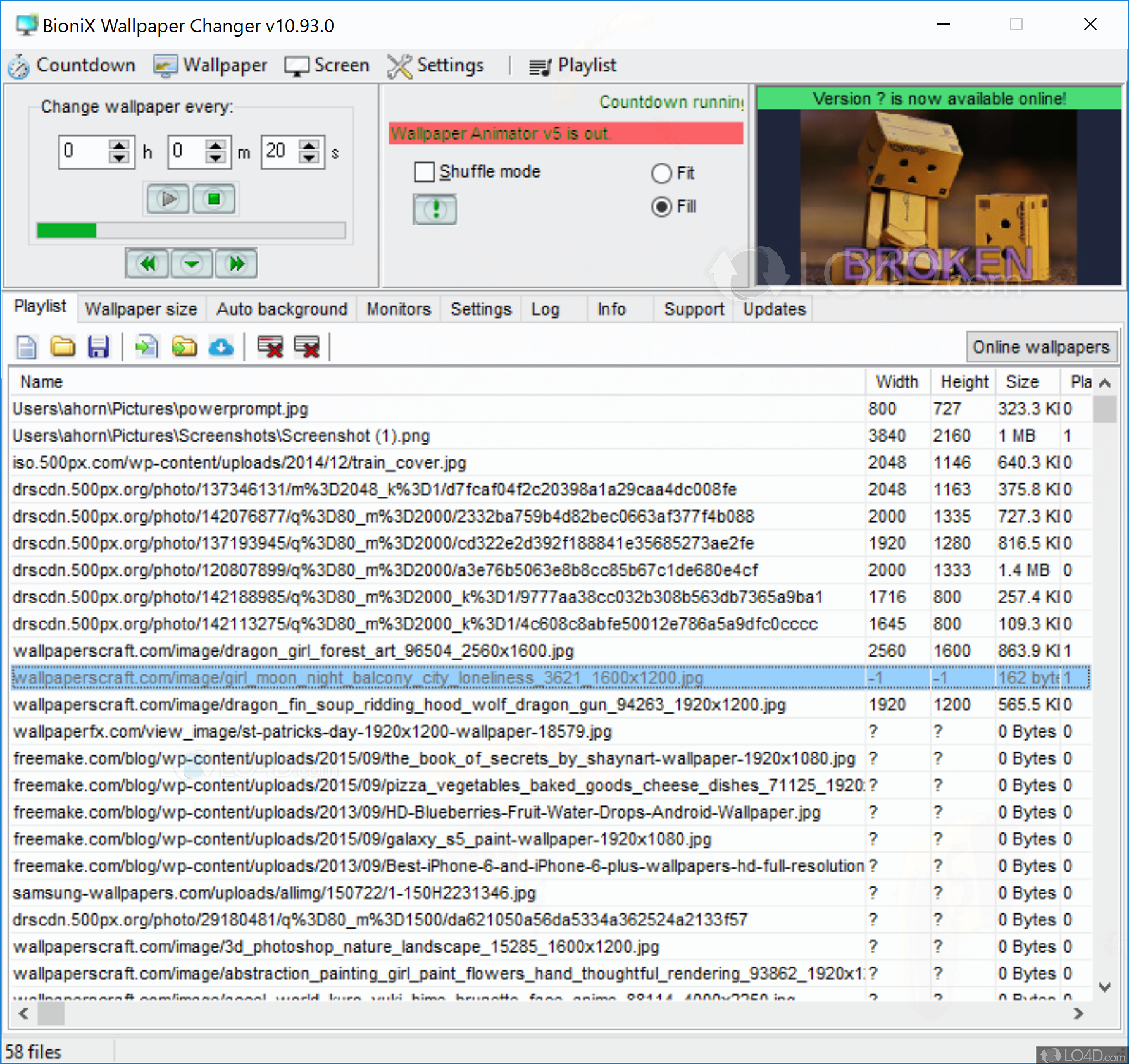
Task: Enable Shuffle mode checkbox
Action: (x=424, y=172)
